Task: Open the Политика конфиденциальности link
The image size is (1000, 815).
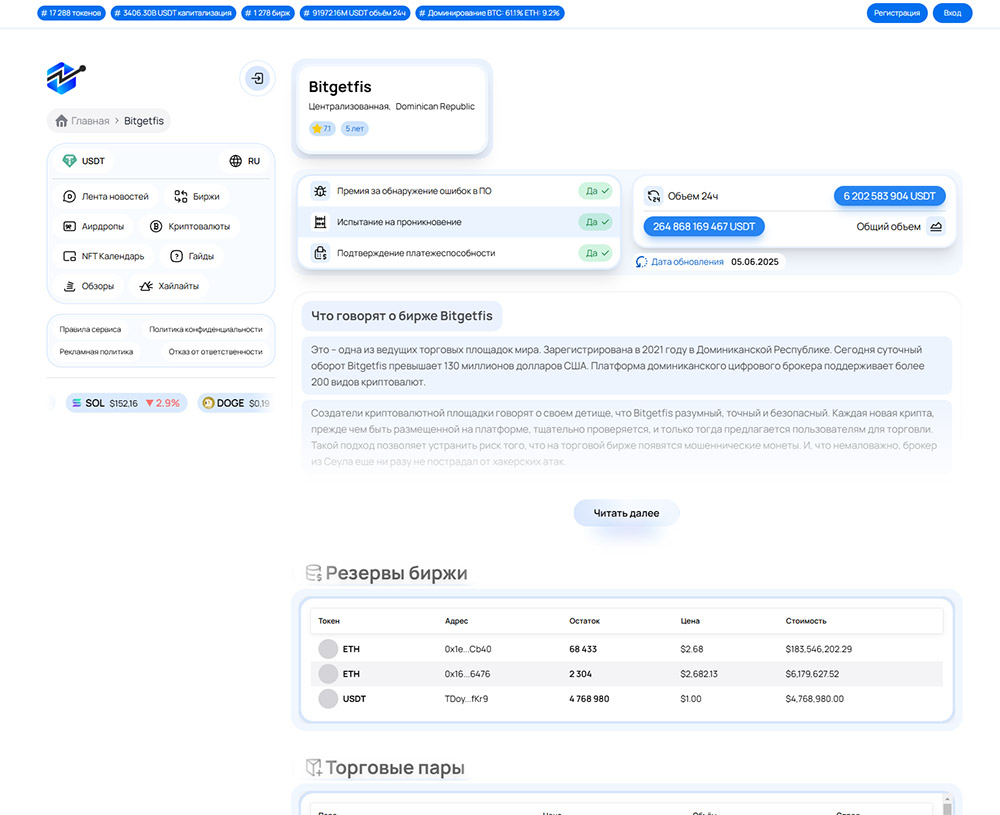Action: pos(206,329)
